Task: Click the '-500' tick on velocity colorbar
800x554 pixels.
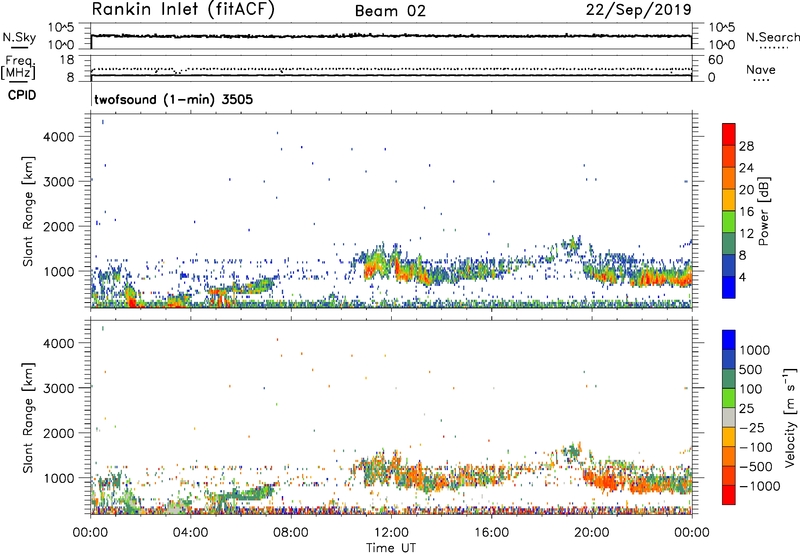Action: (x=756, y=467)
